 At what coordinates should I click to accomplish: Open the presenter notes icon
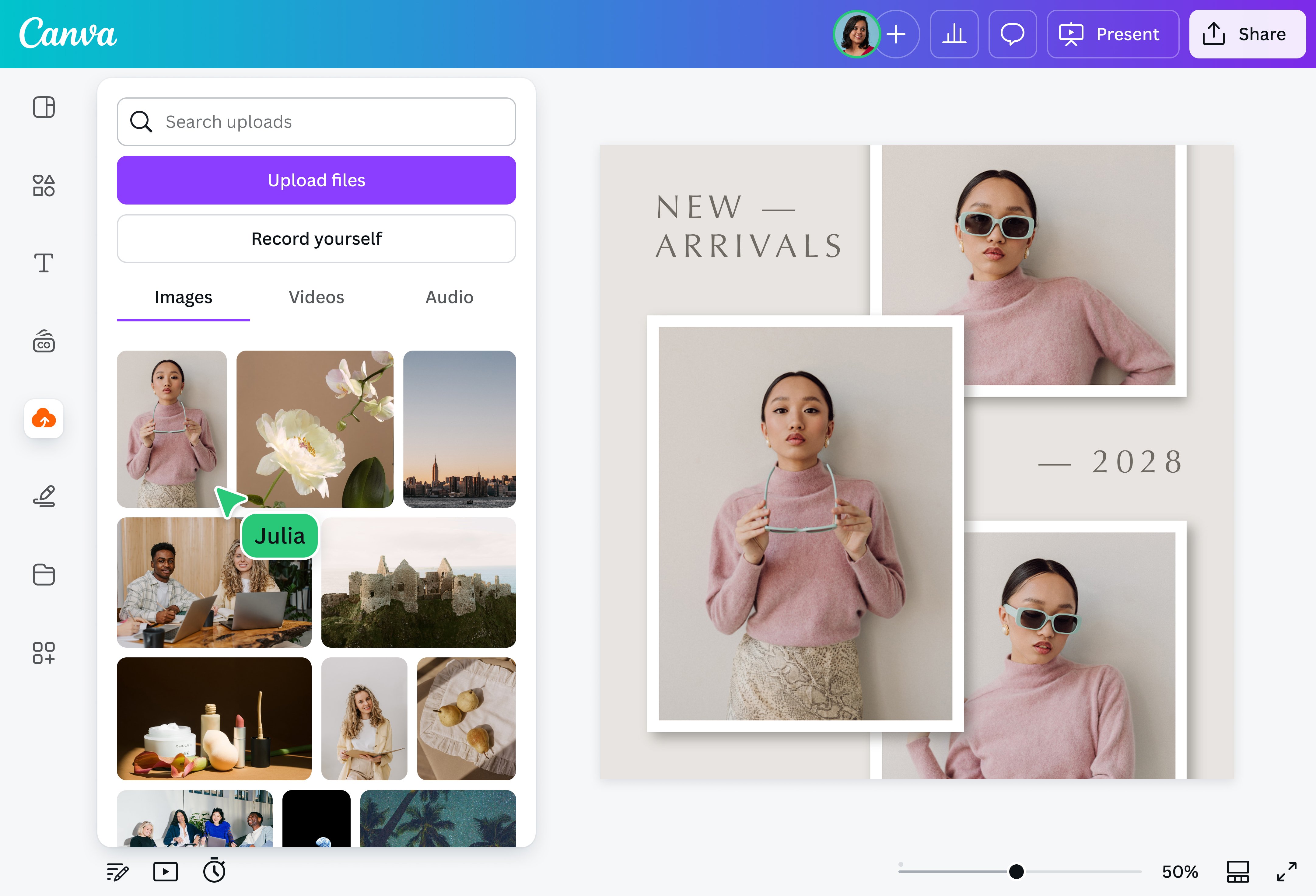[x=117, y=872]
